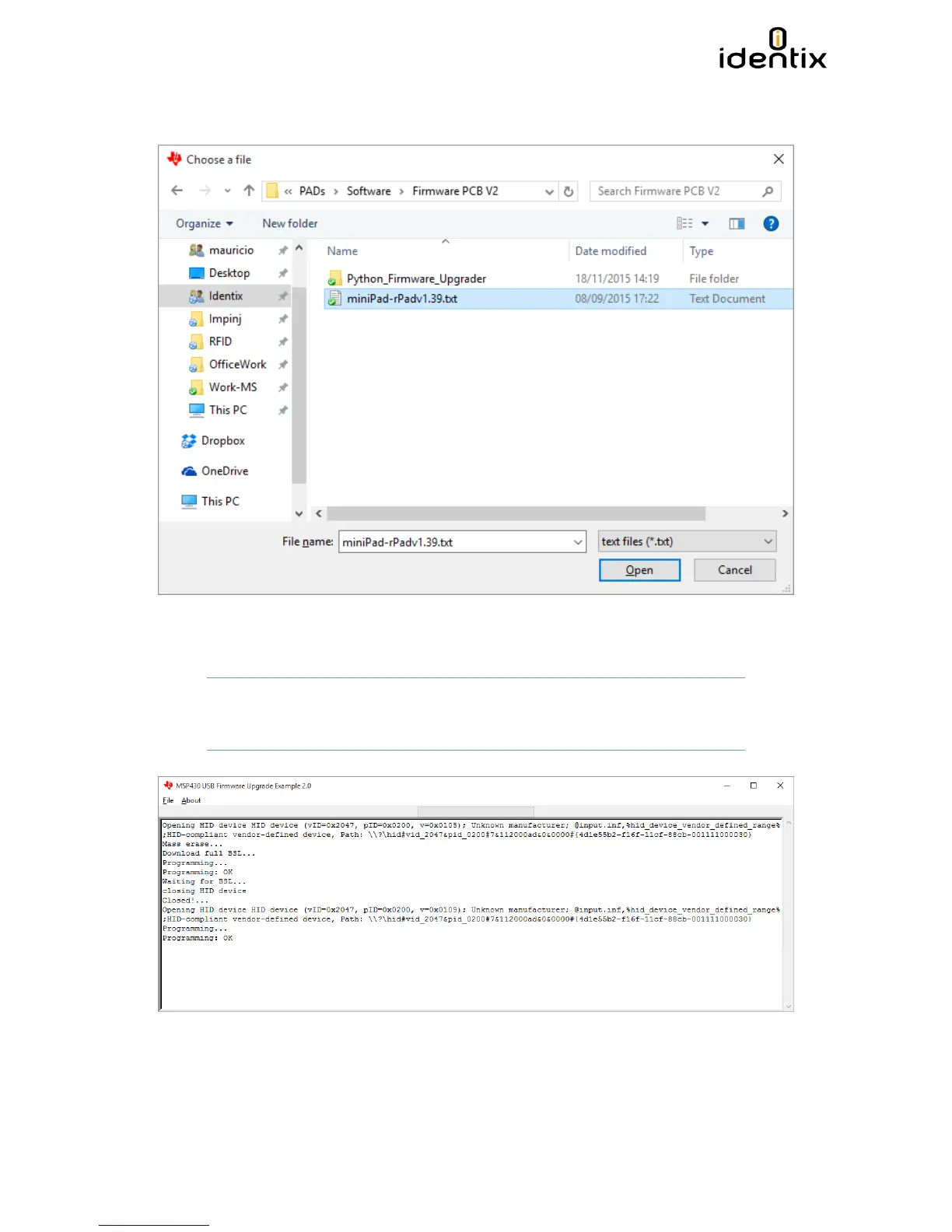Select OfficeWork folder in sidebar
The height and width of the screenshot is (1232, 952).
pos(237,364)
